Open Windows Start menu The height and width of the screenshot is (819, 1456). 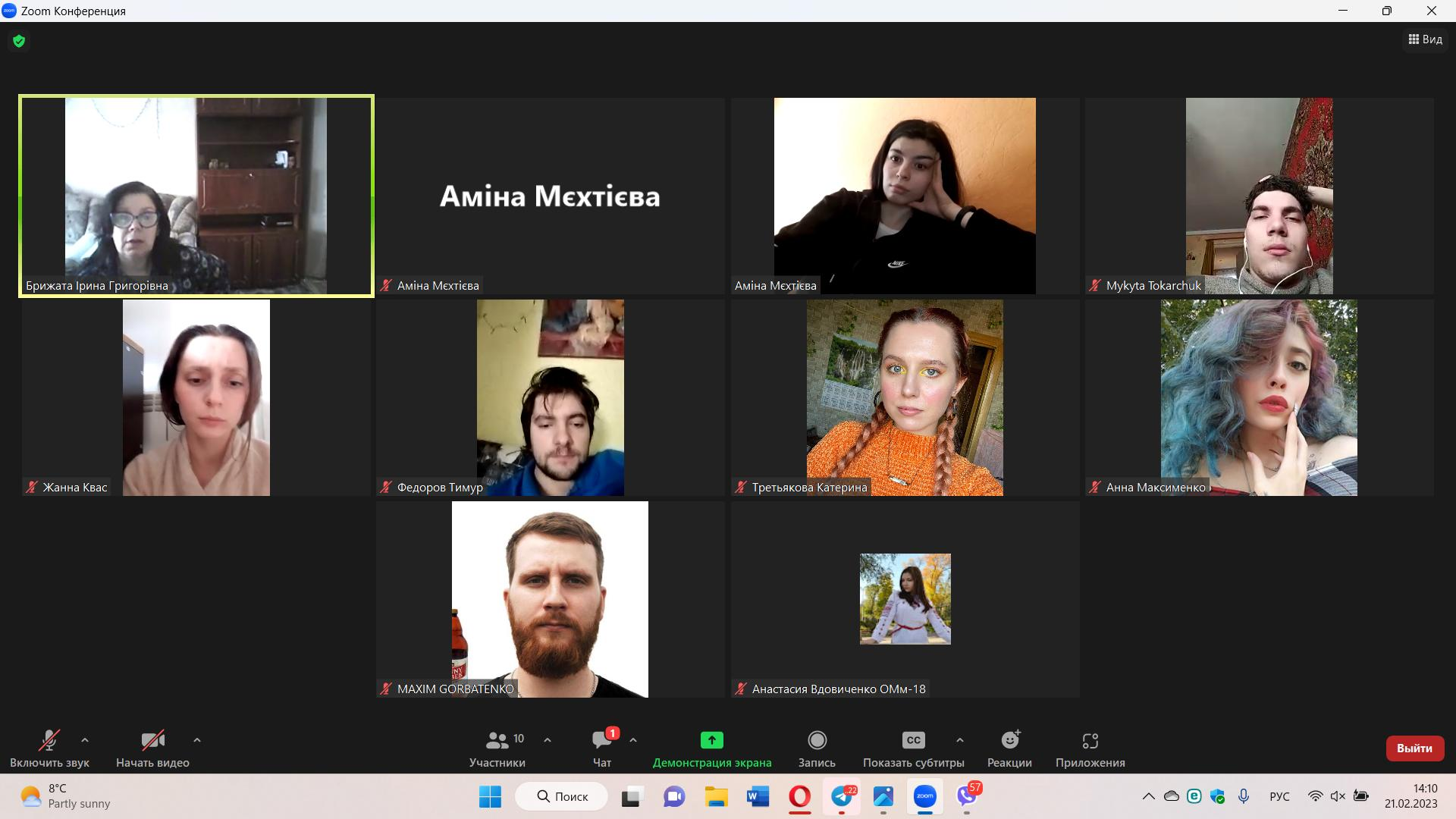490,796
